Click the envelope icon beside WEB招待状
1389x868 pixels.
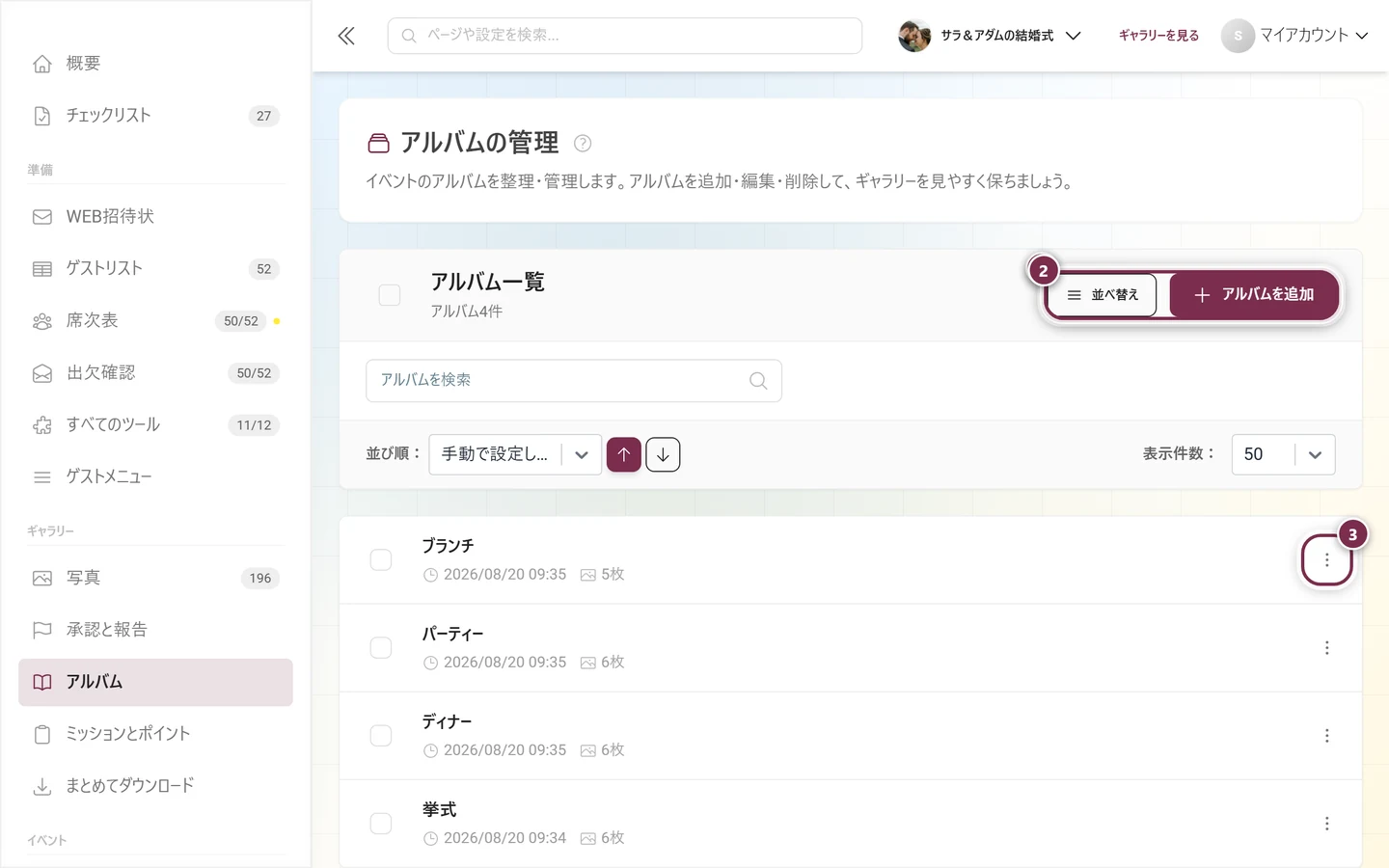point(42,217)
